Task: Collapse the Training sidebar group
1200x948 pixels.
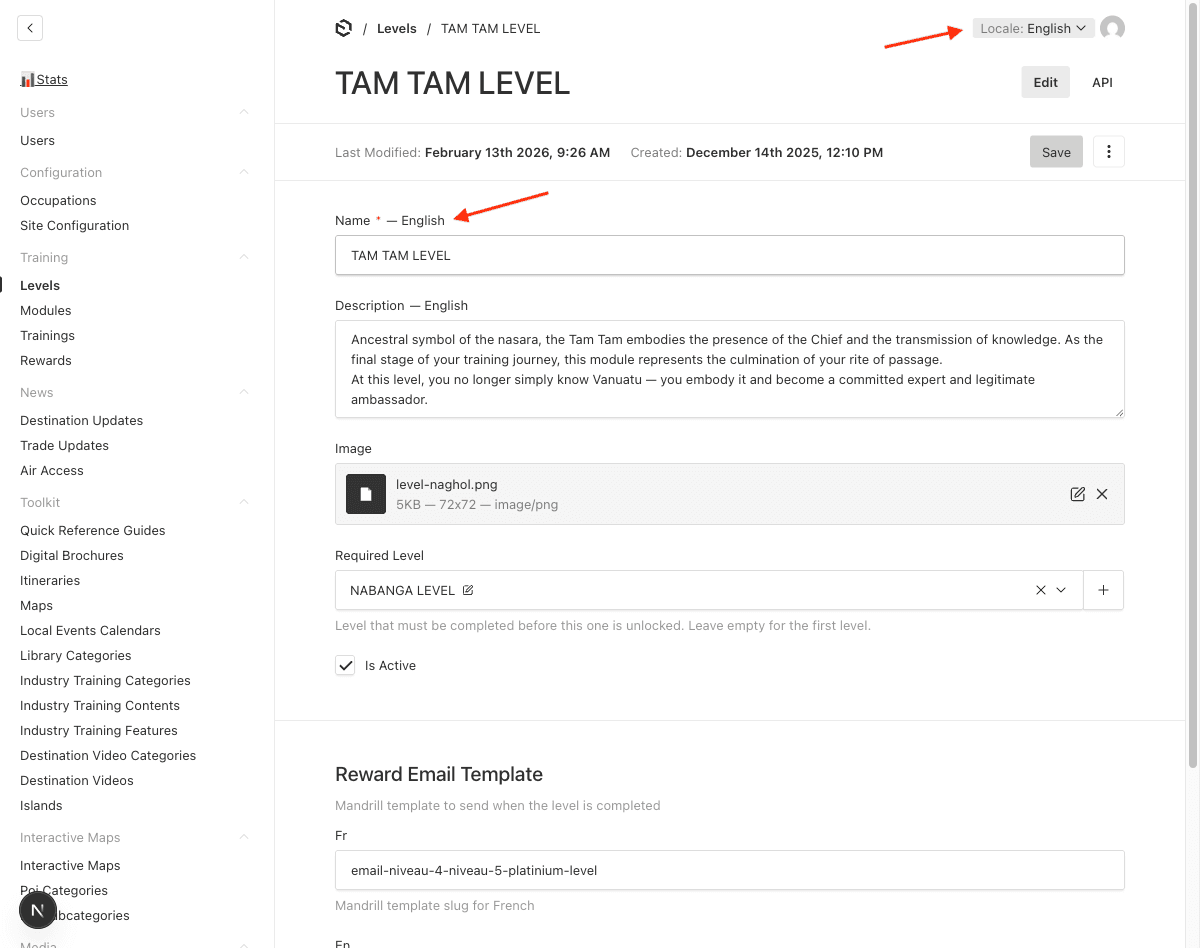Action: pyautogui.click(x=244, y=257)
